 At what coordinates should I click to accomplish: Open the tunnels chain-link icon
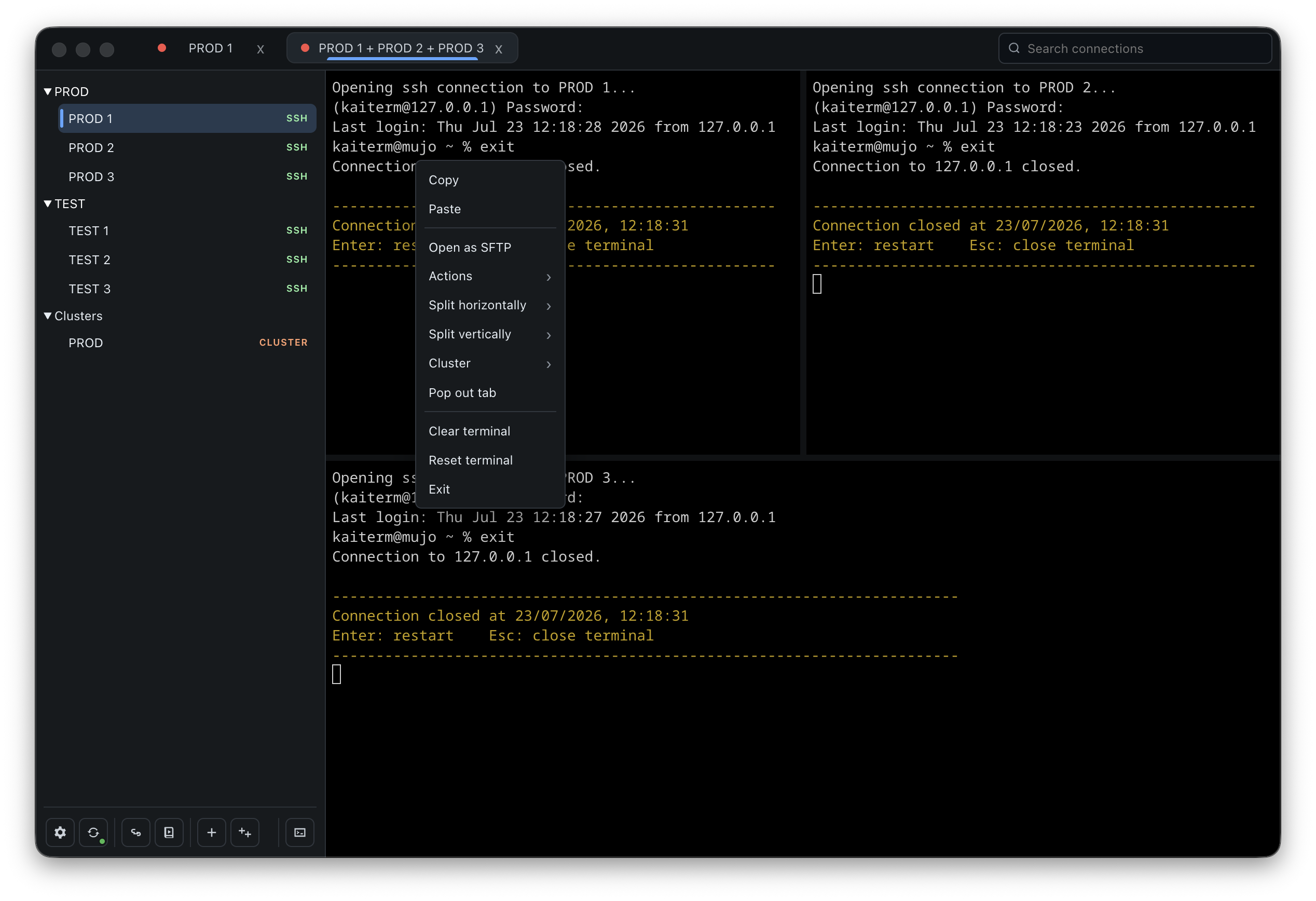136,832
